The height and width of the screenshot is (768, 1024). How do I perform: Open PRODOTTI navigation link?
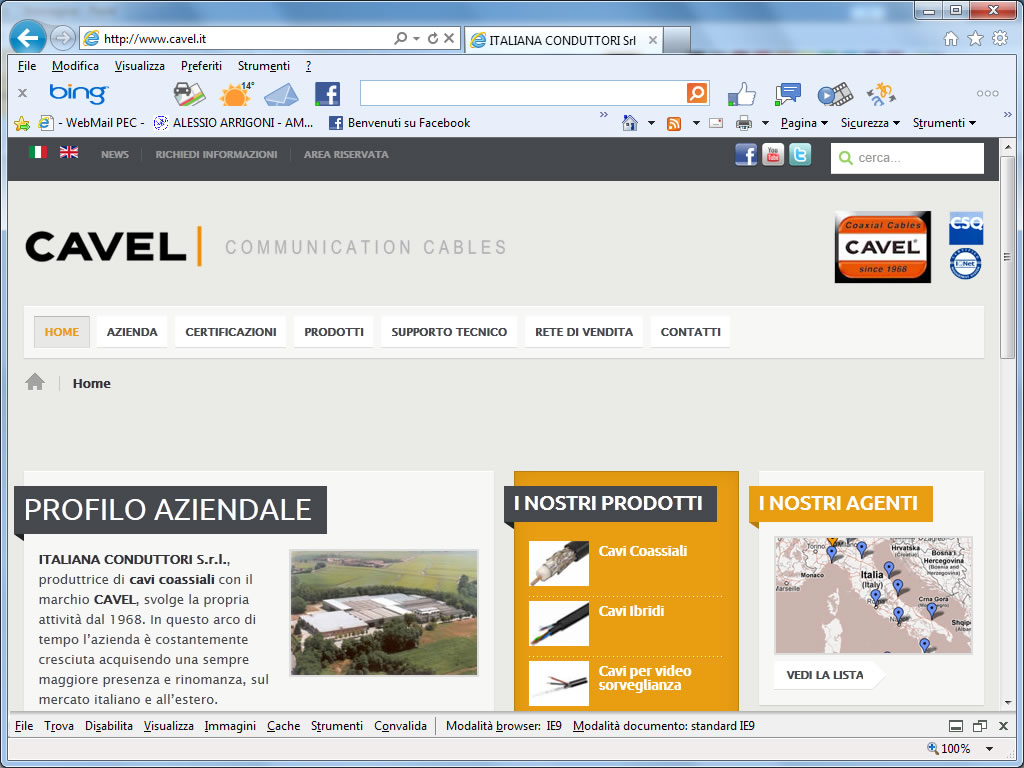(334, 332)
